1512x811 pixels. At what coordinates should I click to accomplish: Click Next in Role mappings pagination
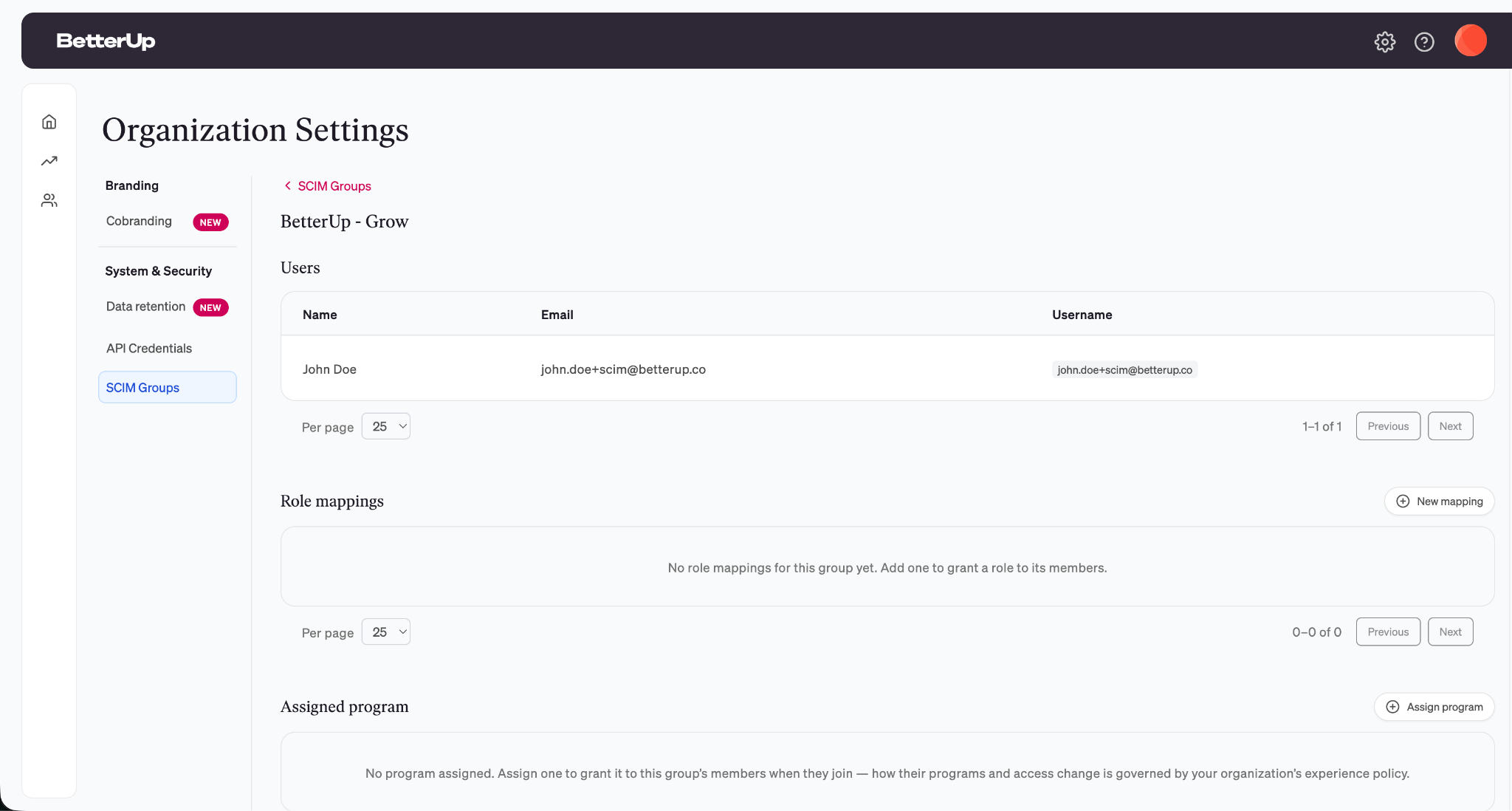tap(1450, 632)
